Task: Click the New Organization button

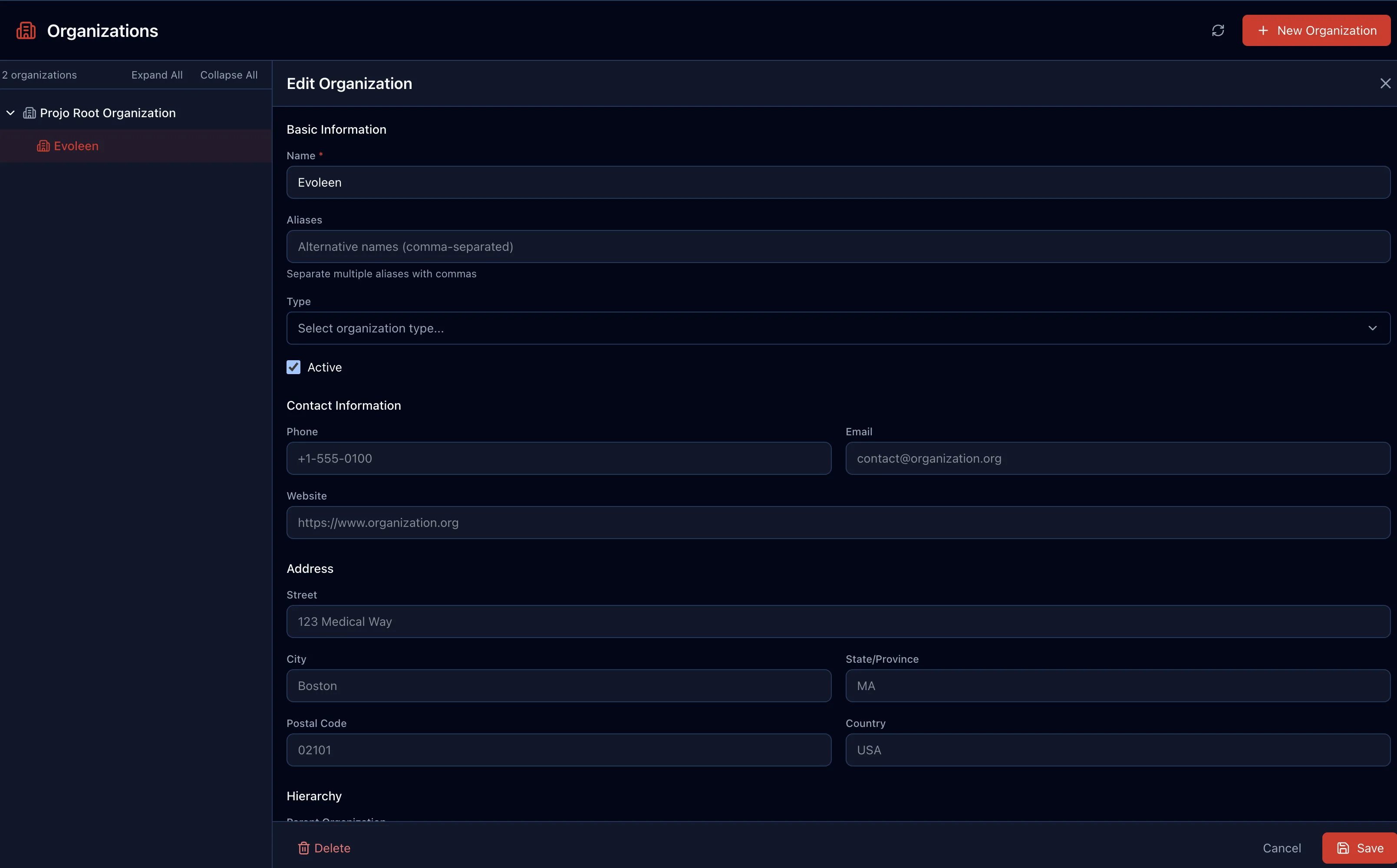Action: [x=1315, y=30]
